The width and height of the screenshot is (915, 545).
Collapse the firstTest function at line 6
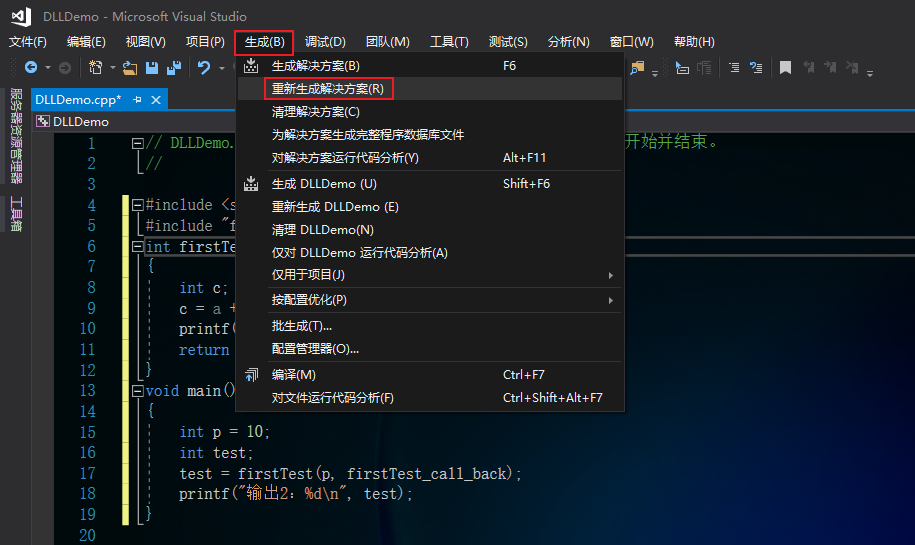point(138,246)
